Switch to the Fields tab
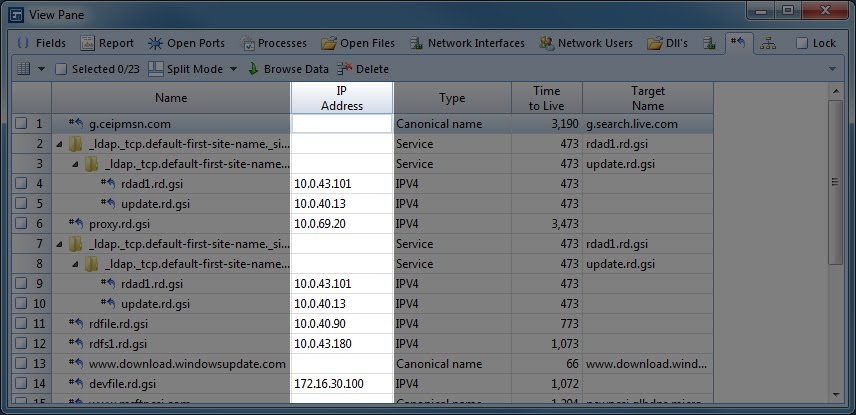Viewport: 856px width, 415px height. click(41, 43)
